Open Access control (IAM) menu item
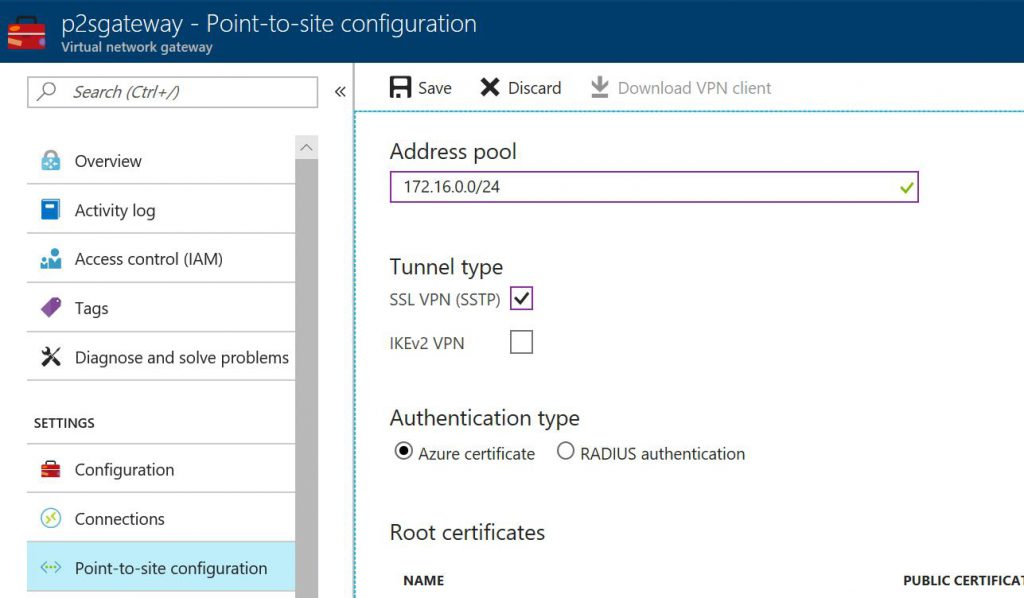The width and height of the screenshot is (1024, 598). tap(161, 259)
